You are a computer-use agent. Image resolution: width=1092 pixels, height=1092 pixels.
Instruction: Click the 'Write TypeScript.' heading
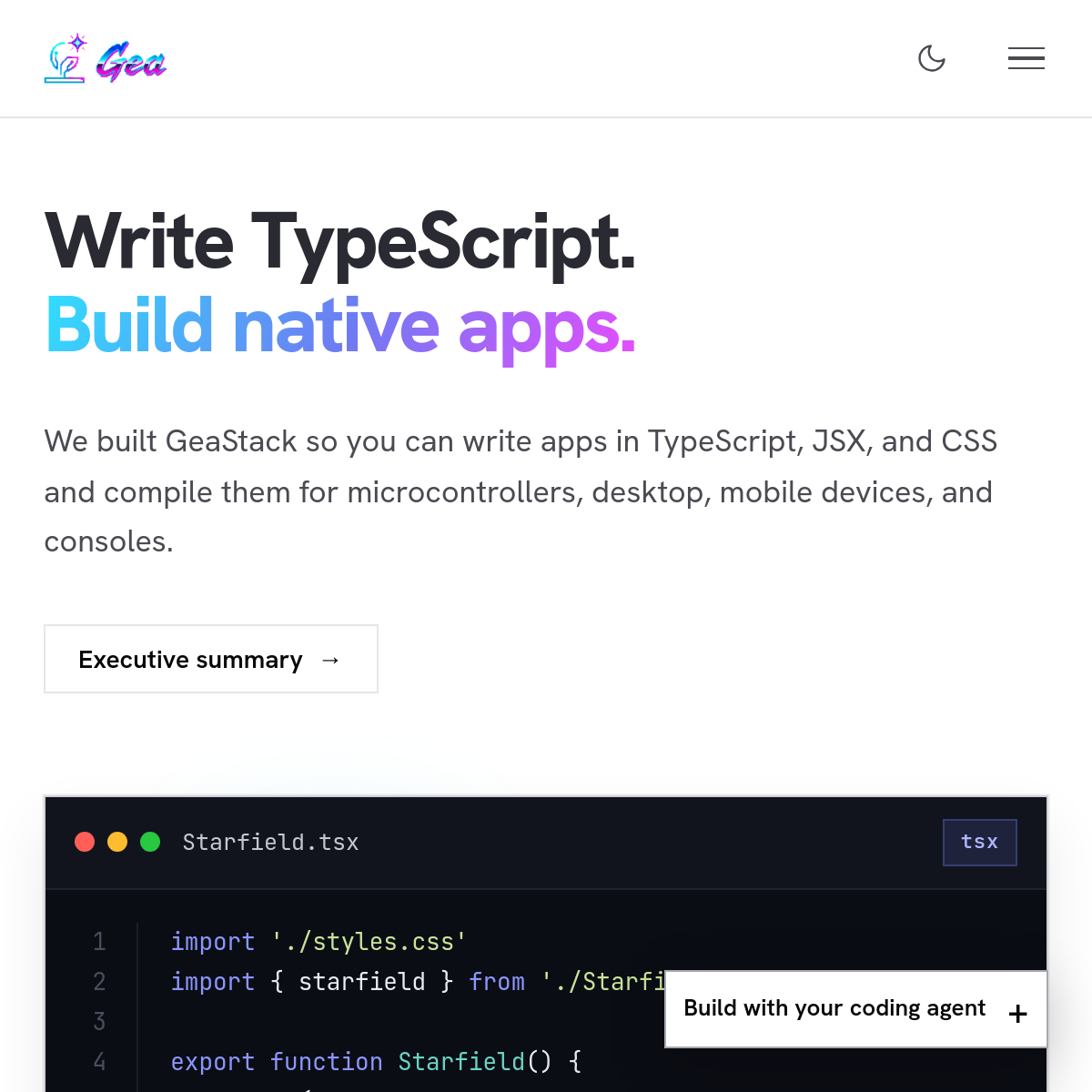pos(340,242)
